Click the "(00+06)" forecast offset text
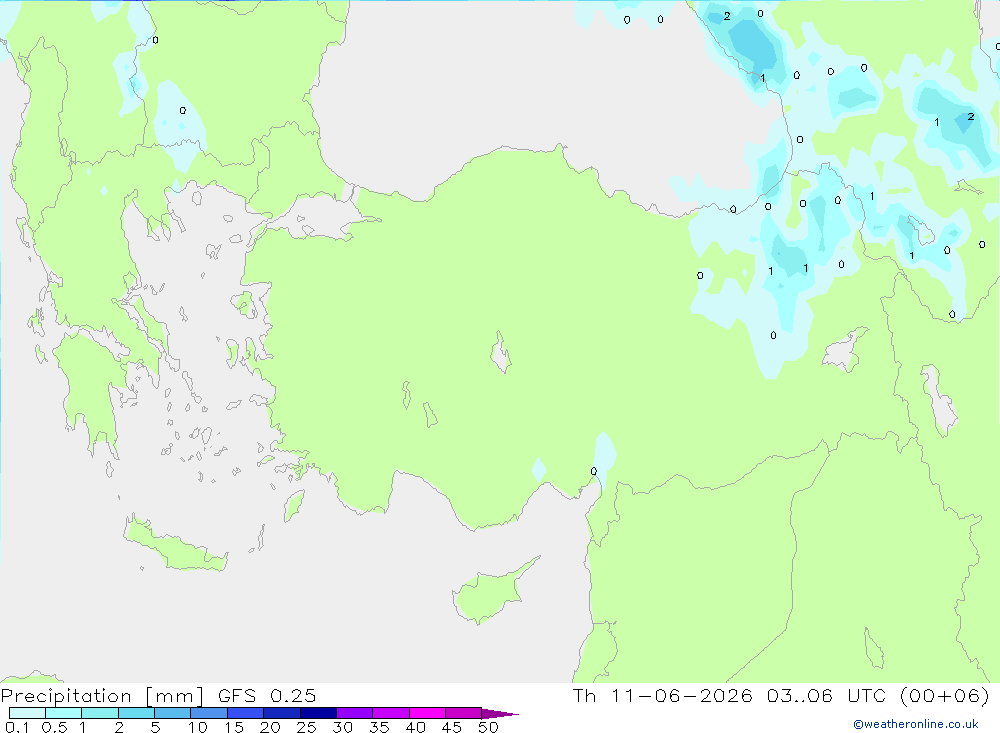 point(945,695)
